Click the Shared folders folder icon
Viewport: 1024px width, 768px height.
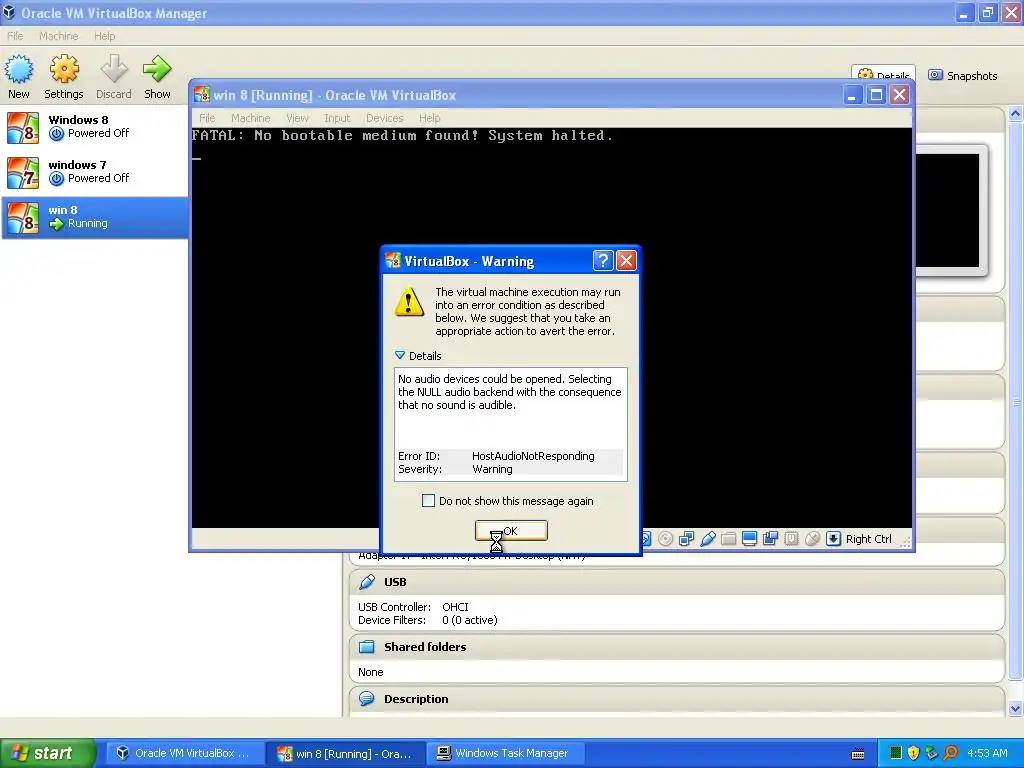click(x=367, y=647)
